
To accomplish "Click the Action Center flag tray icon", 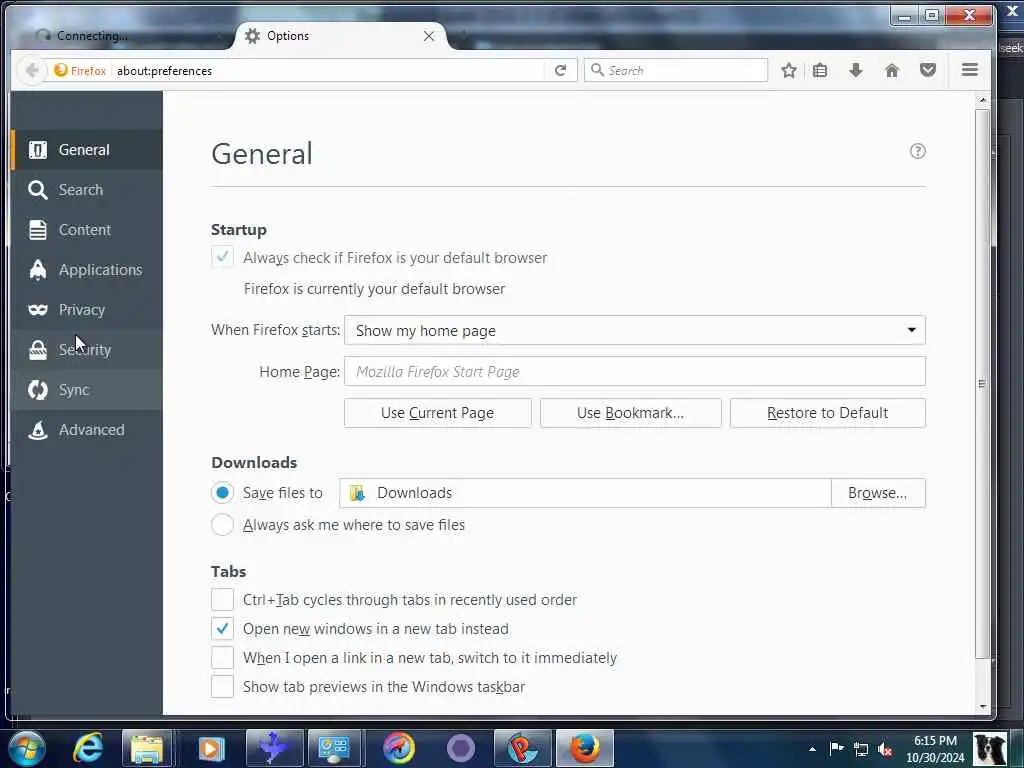I will coord(836,748).
